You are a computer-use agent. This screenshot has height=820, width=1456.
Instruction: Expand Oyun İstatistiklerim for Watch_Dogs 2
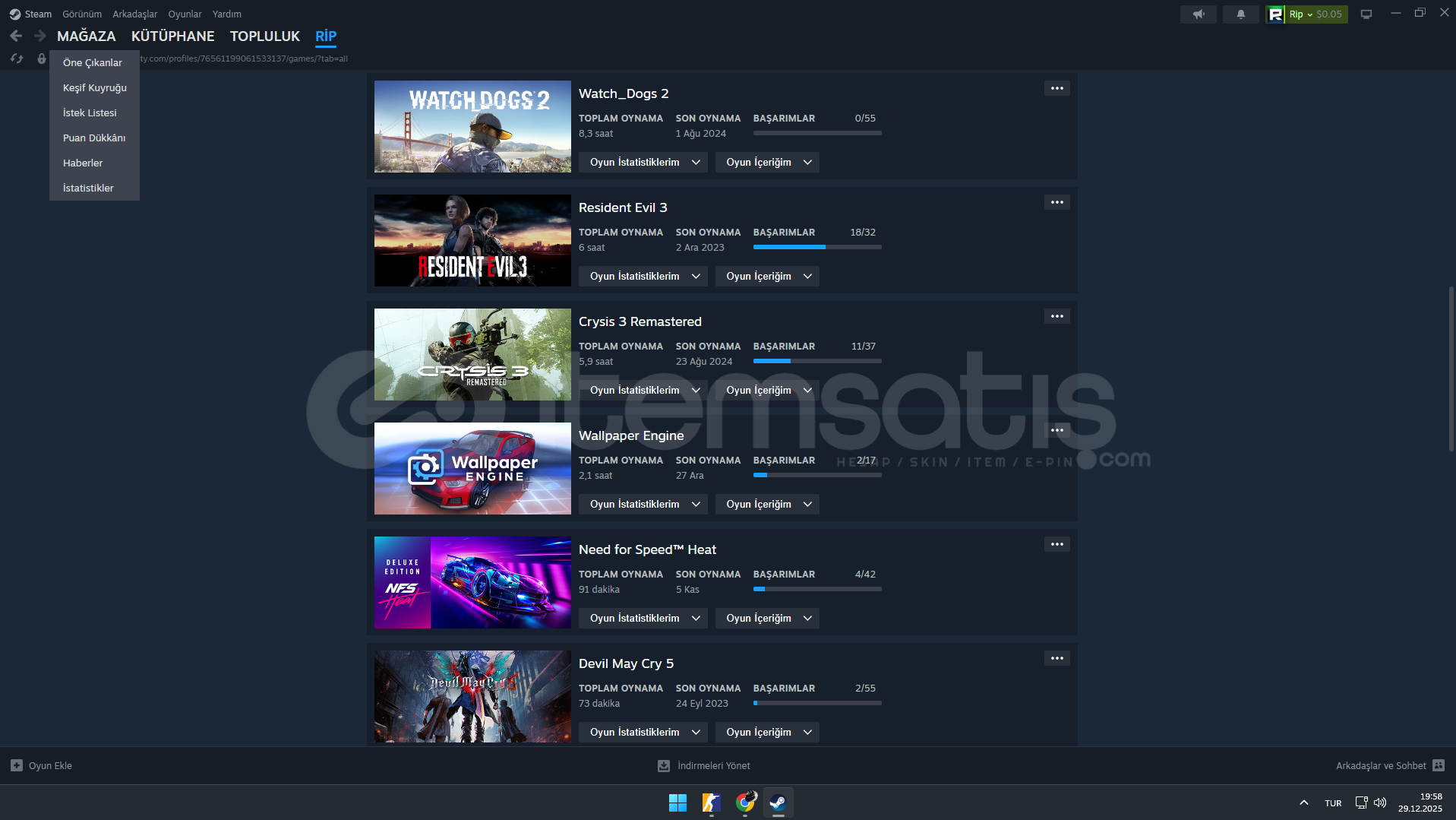click(x=643, y=162)
